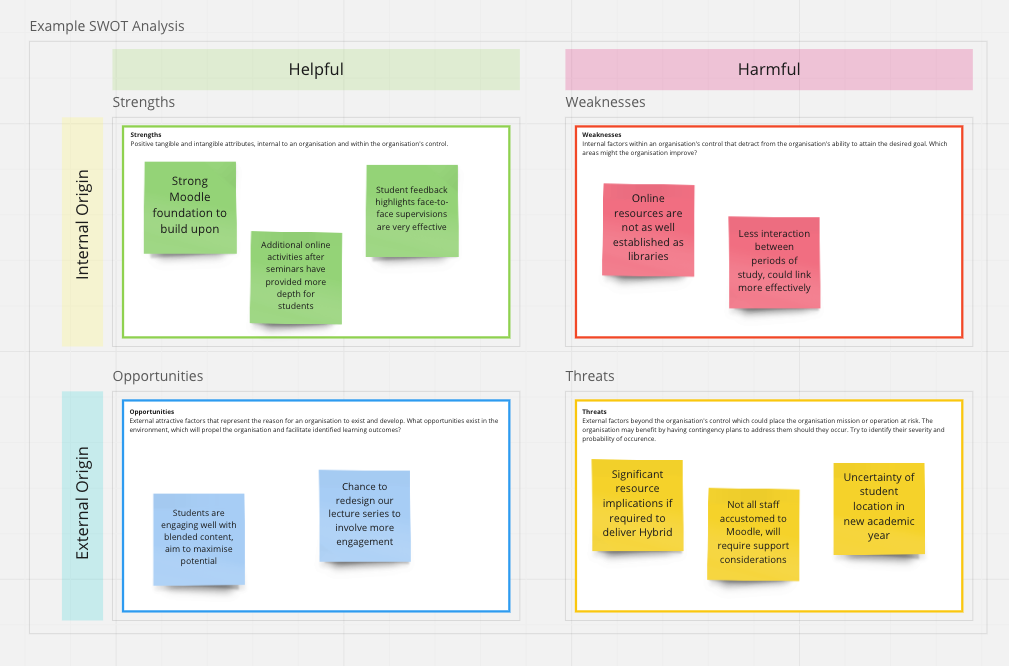Screen dimensions: 1009x666
Task: Select the 'Example SWOT Analysis' frame title
Action: point(107,26)
